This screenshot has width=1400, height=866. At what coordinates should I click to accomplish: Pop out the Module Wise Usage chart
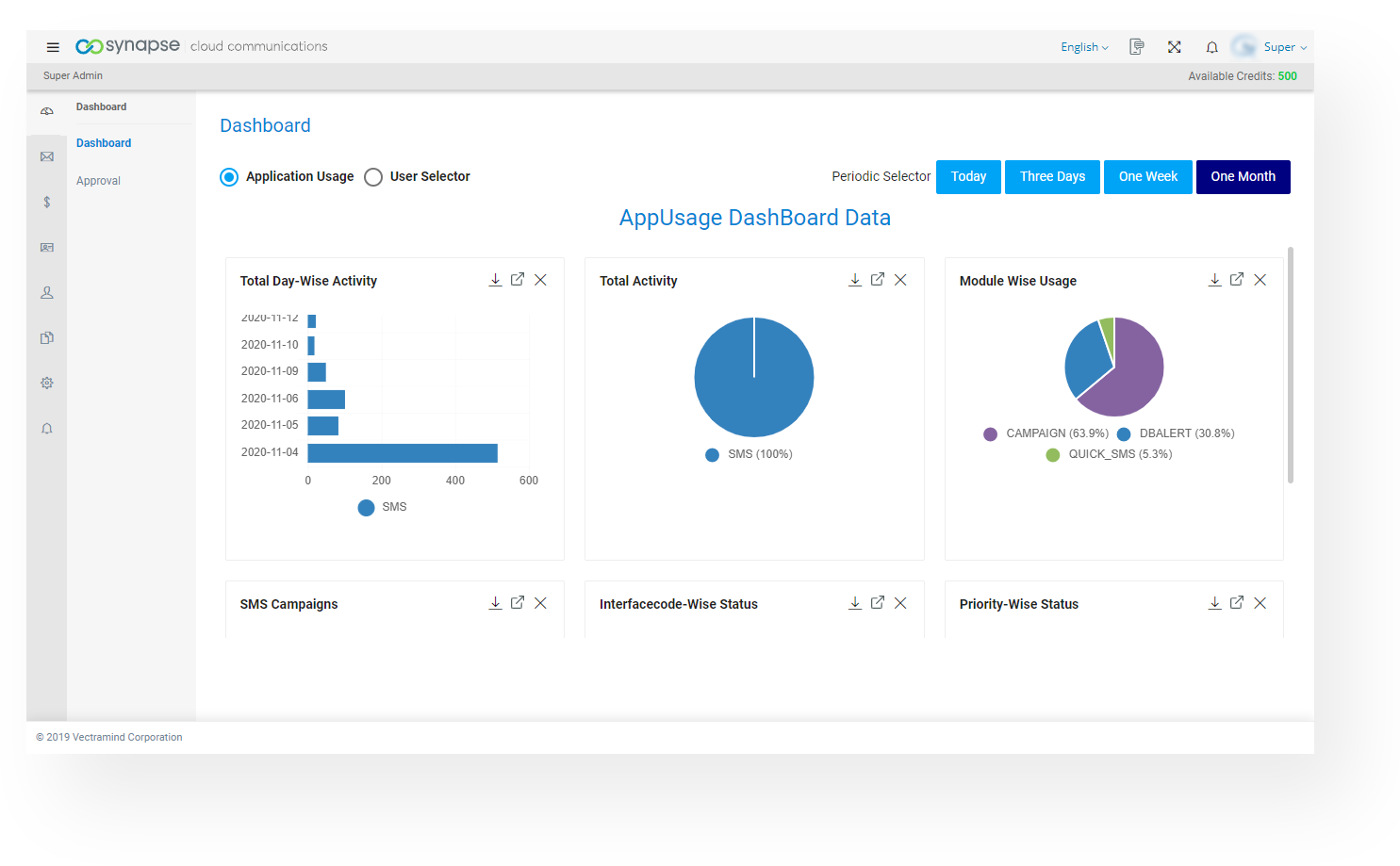1237,280
